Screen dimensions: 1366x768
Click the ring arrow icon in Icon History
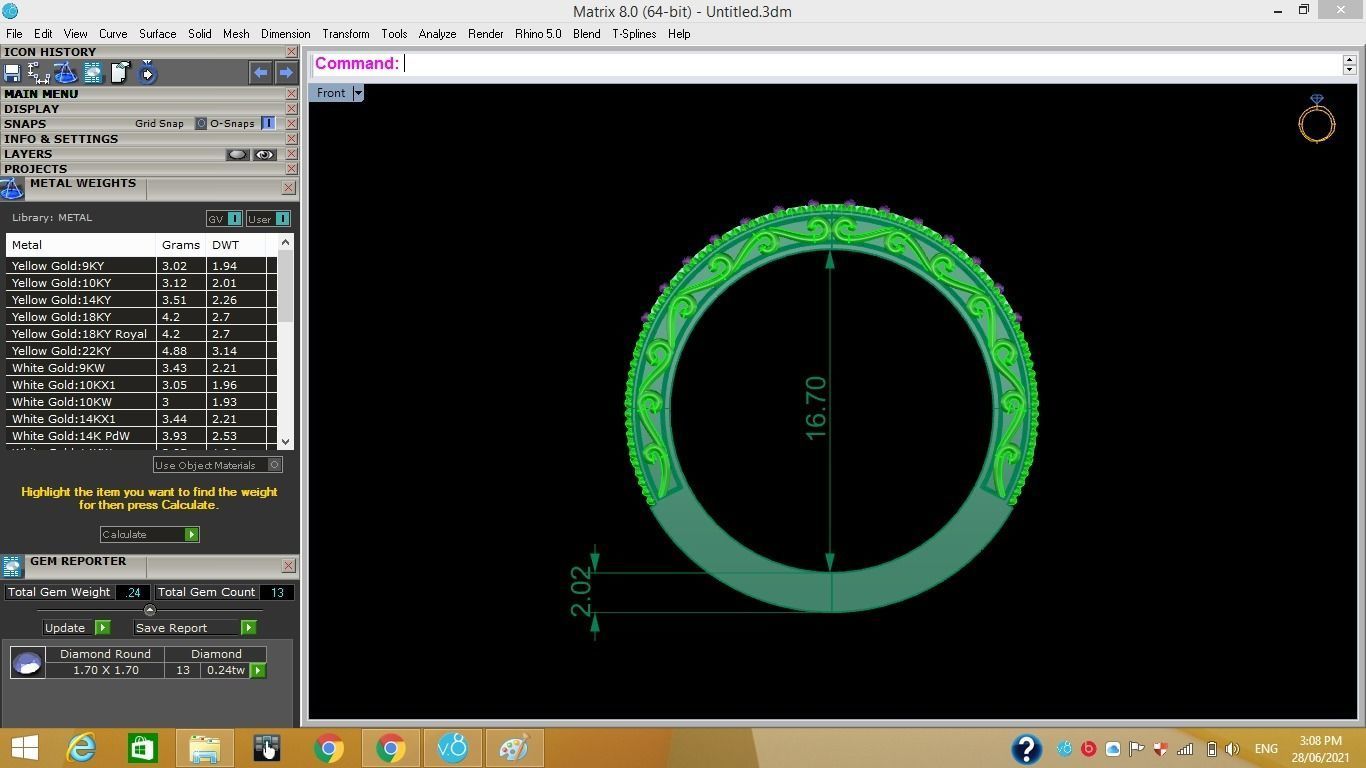coord(147,73)
